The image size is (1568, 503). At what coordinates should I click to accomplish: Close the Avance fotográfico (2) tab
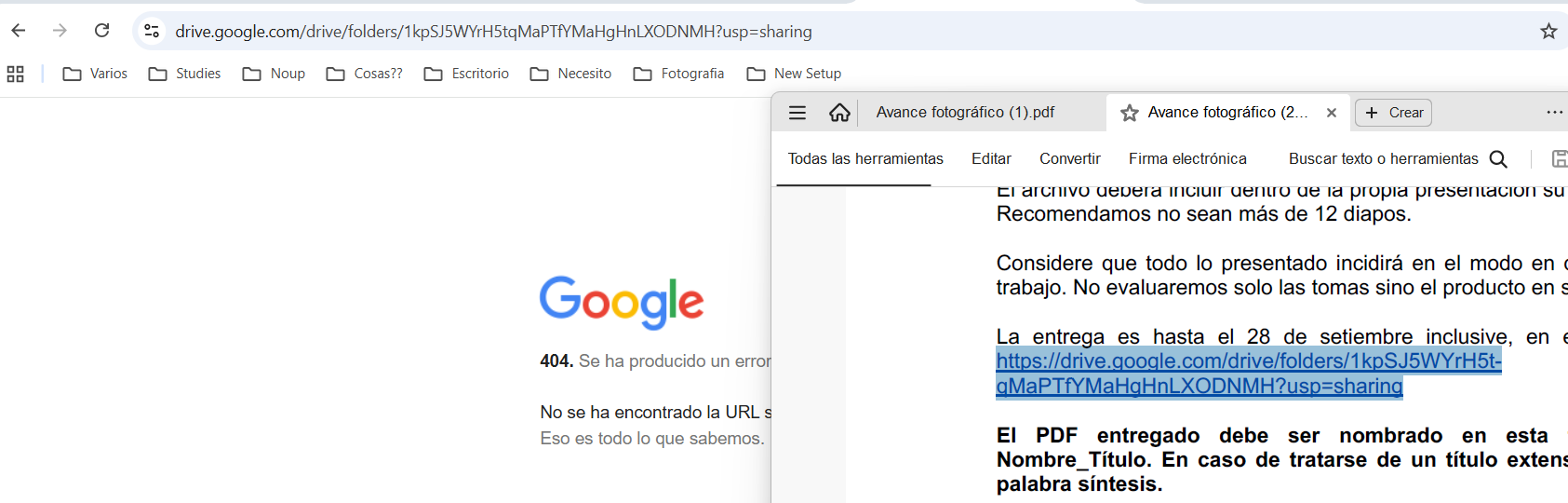(1332, 113)
